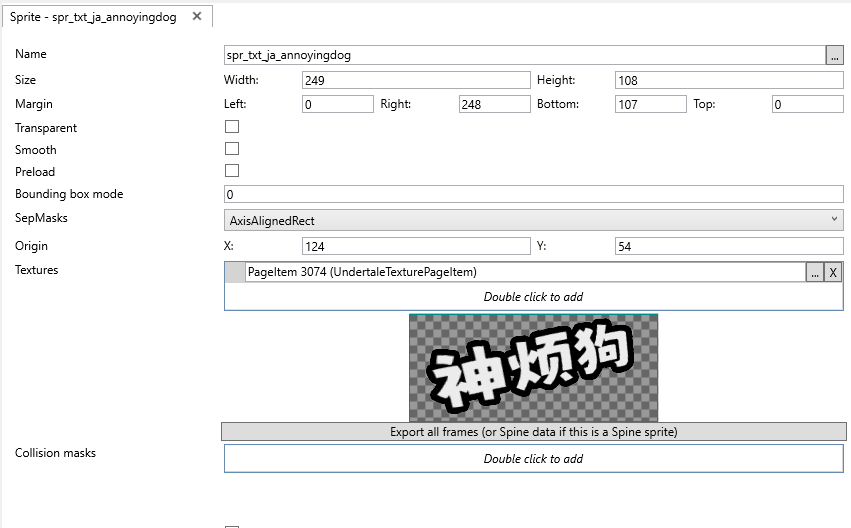Viewport: 851px width, 528px height.
Task: Click Double click to add under Textures
Action: tap(533, 297)
